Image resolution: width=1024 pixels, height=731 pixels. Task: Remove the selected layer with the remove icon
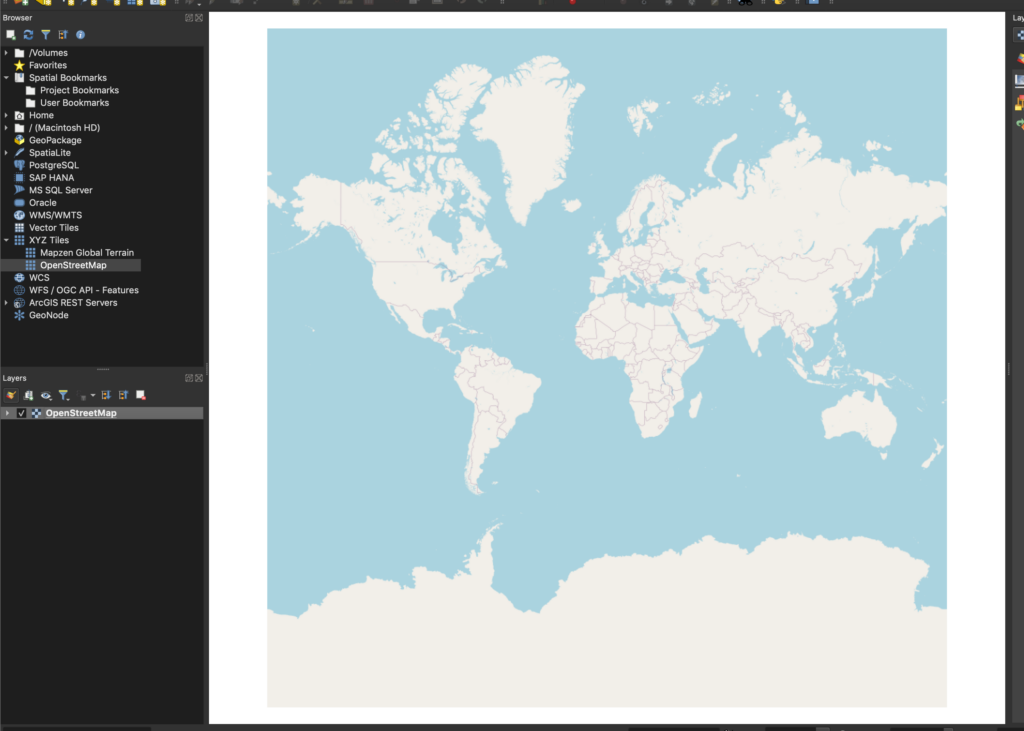(141, 395)
